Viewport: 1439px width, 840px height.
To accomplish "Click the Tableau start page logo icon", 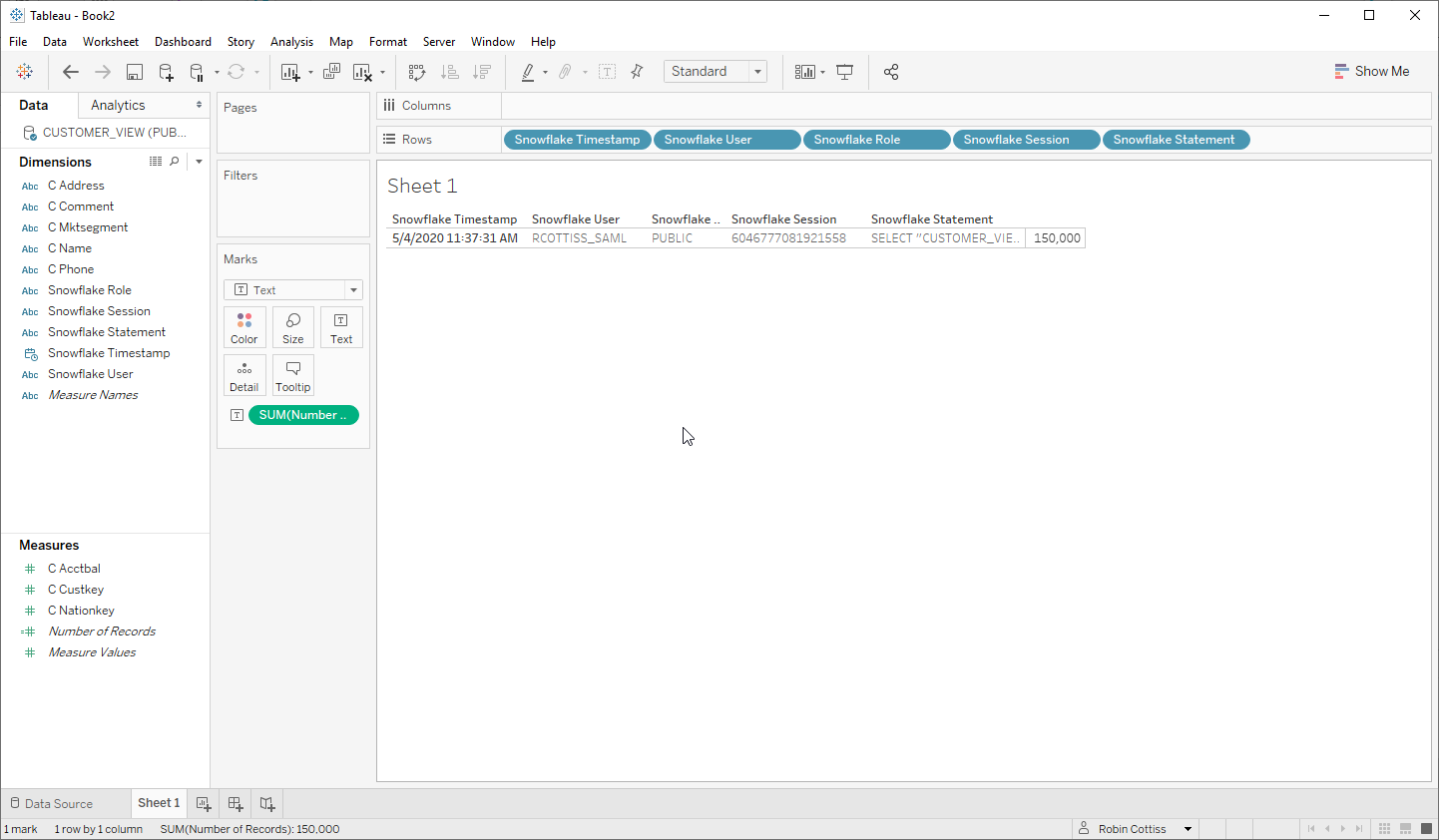I will click(x=25, y=72).
